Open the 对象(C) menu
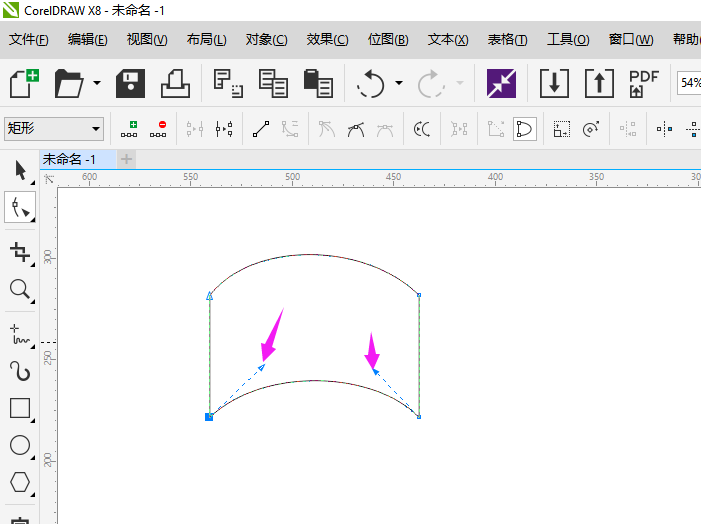The width and height of the screenshot is (701, 524). point(266,40)
